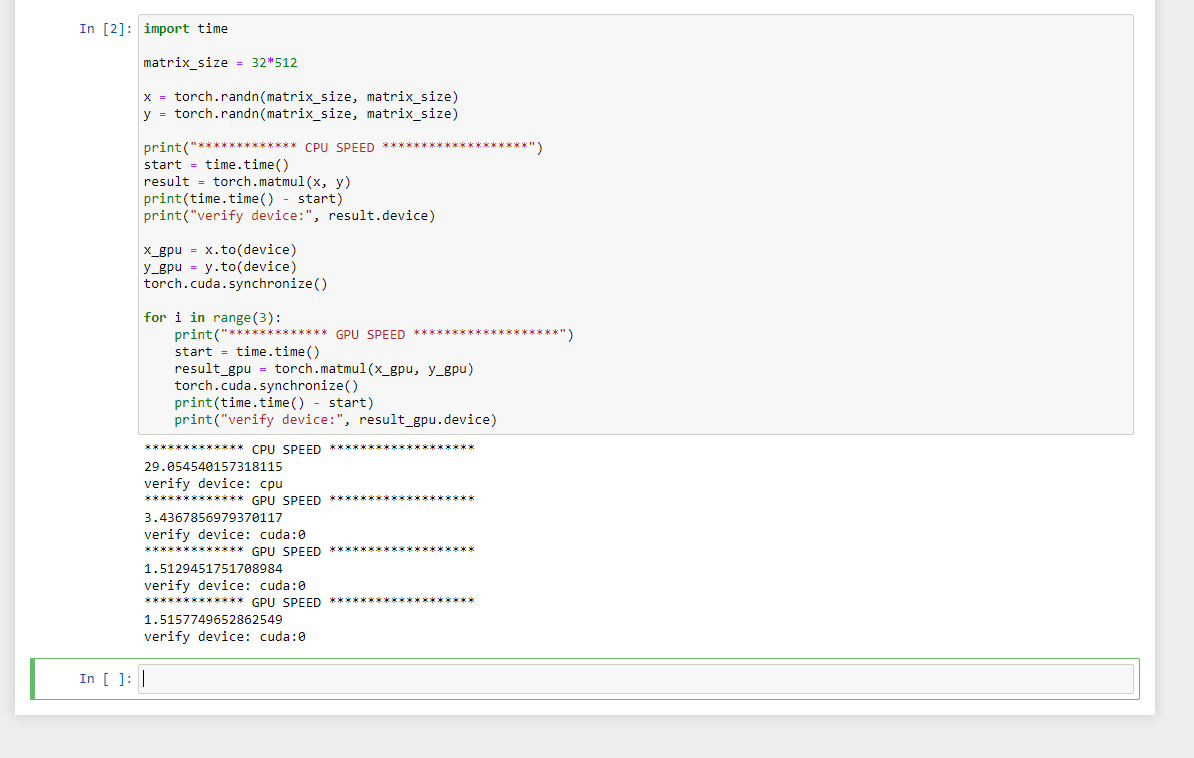1194x758 pixels.
Task: Click output value 1.5157749652862549
Action: click(213, 619)
